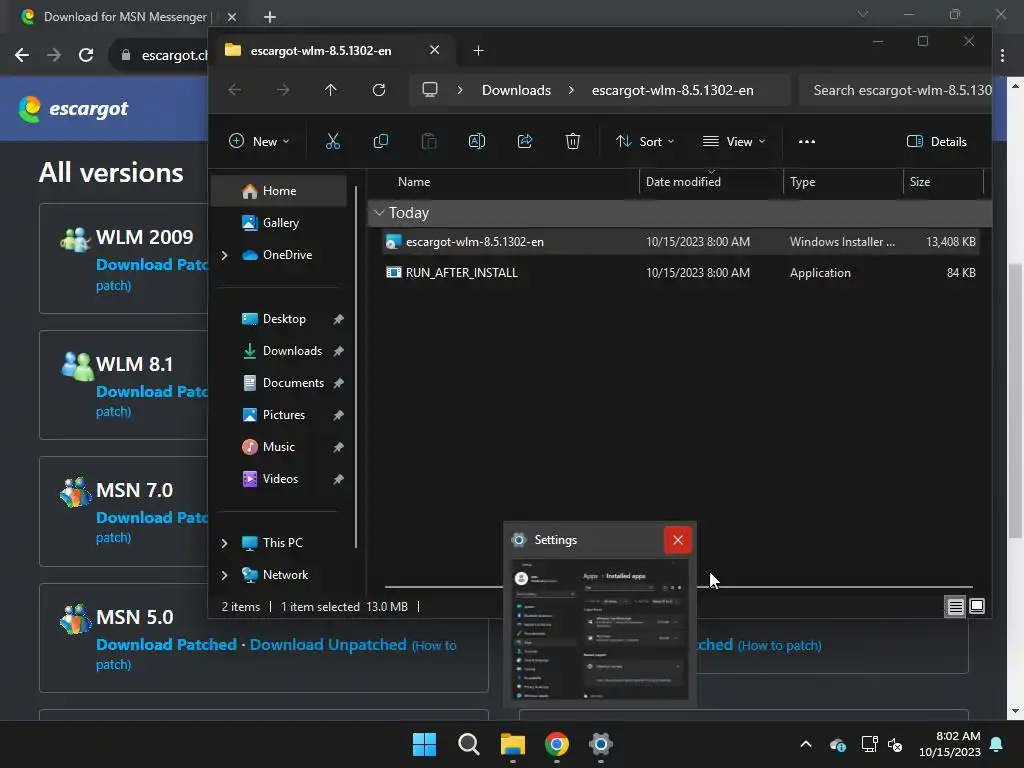Refresh the Explorer folder view
The width and height of the screenshot is (1024, 768).
click(x=379, y=90)
